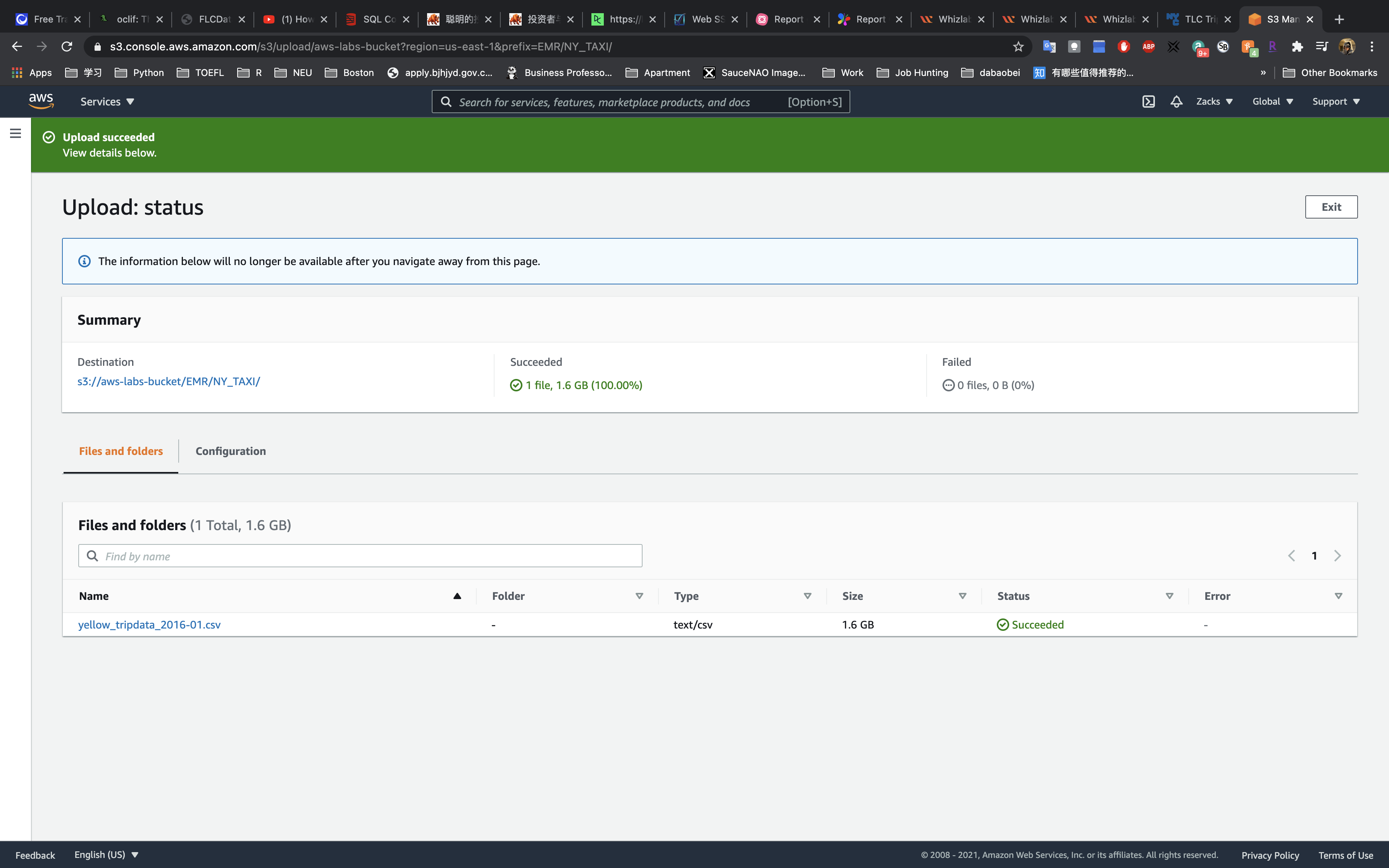The width and height of the screenshot is (1389, 868).
Task: Open the hamburger side navigation menu
Action: pyautogui.click(x=16, y=133)
